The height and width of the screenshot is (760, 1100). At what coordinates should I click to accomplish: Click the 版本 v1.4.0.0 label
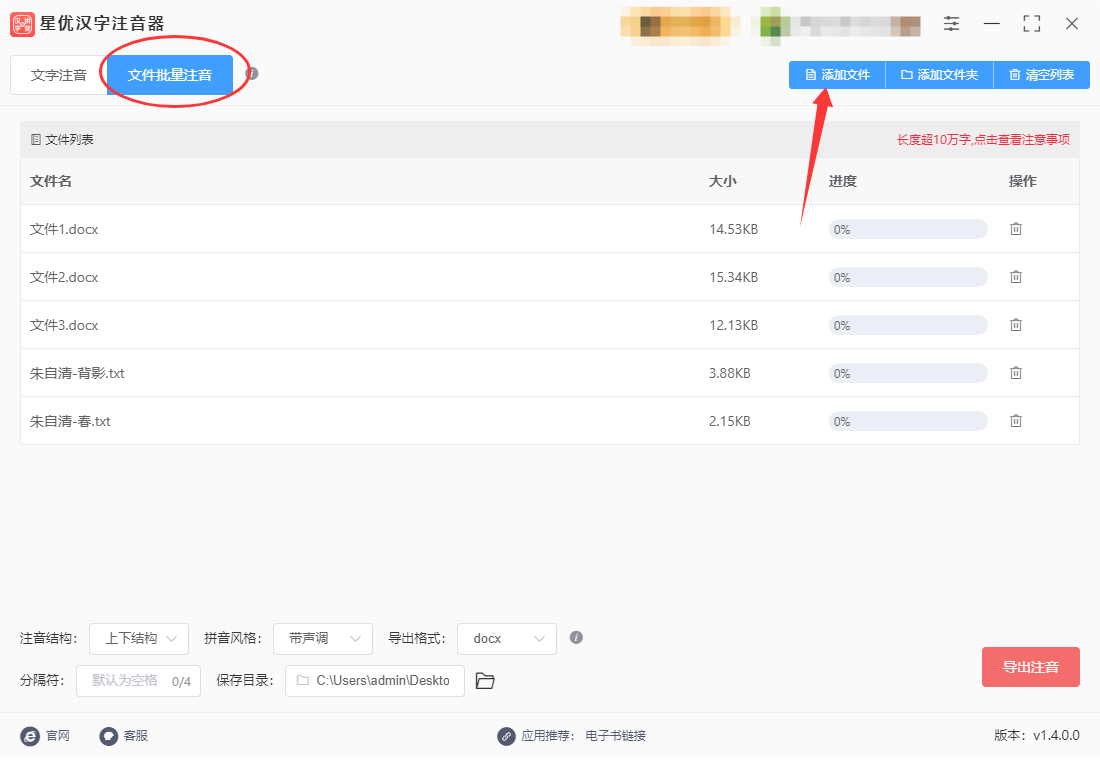tap(1037, 735)
